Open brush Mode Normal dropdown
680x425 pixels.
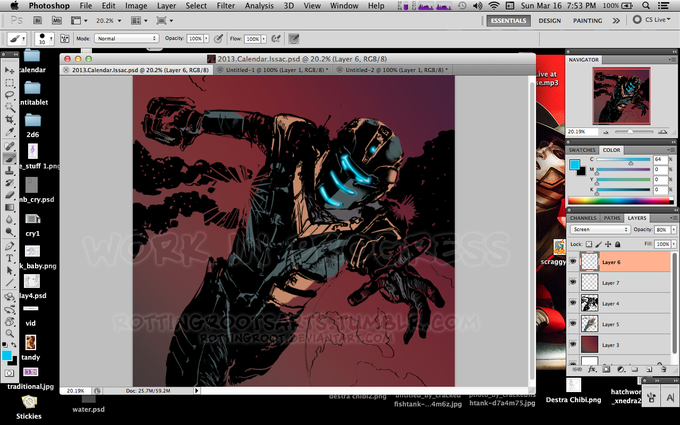126,39
